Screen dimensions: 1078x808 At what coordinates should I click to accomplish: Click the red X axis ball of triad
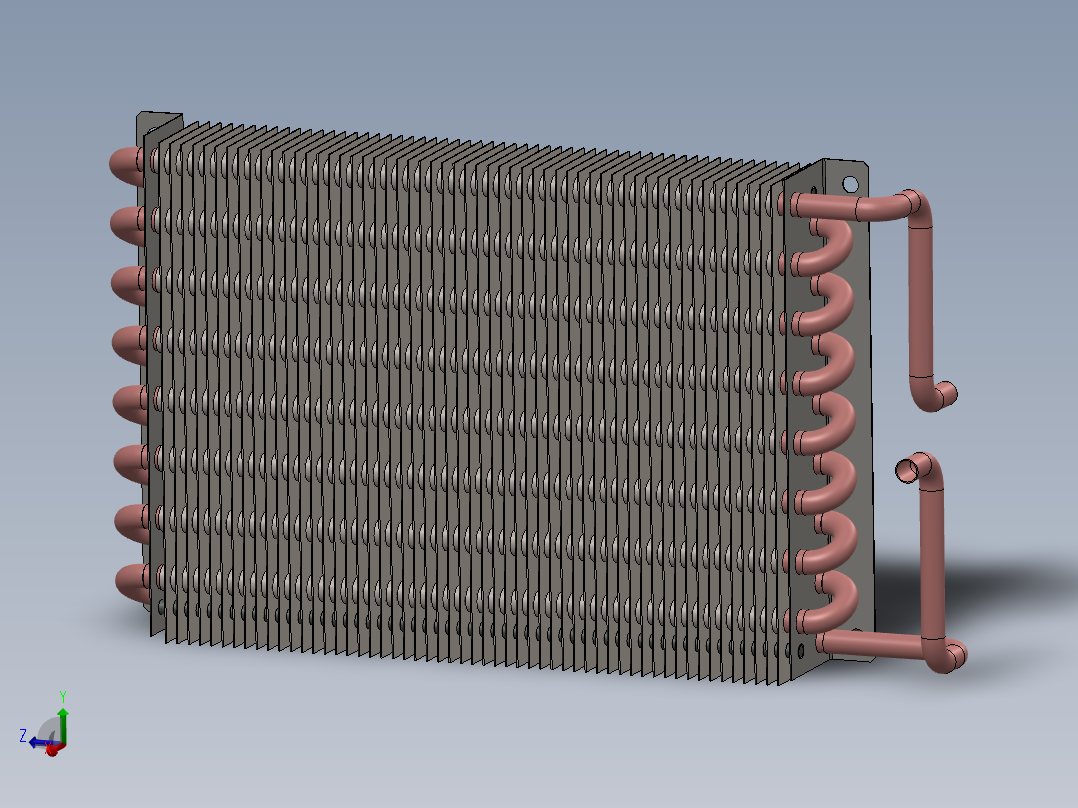coord(52,750)
